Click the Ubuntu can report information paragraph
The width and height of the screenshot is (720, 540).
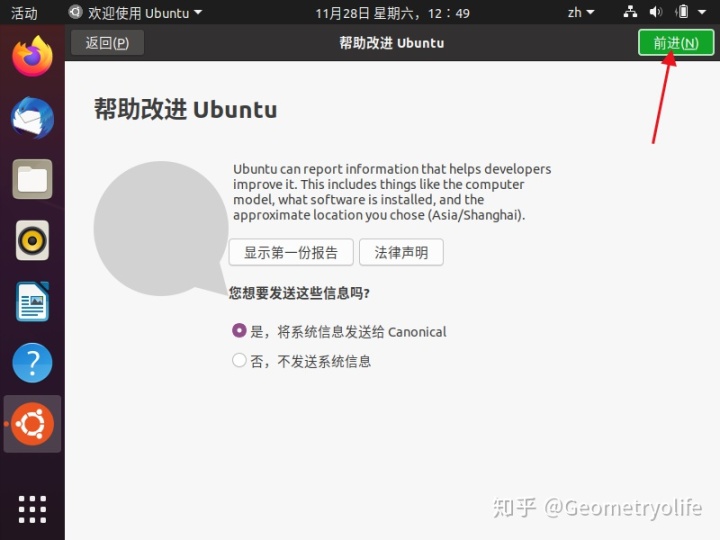[392, 192]
